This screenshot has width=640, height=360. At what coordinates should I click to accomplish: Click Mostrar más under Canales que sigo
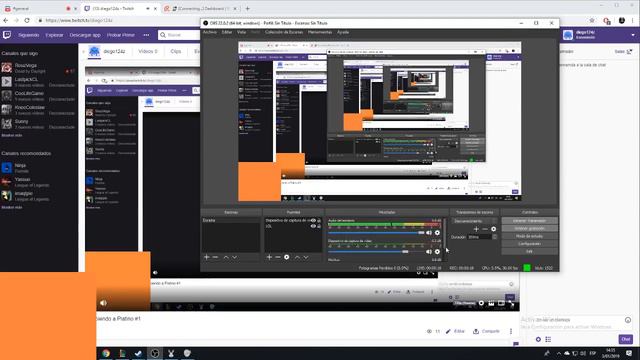click(x=12, y=135)
